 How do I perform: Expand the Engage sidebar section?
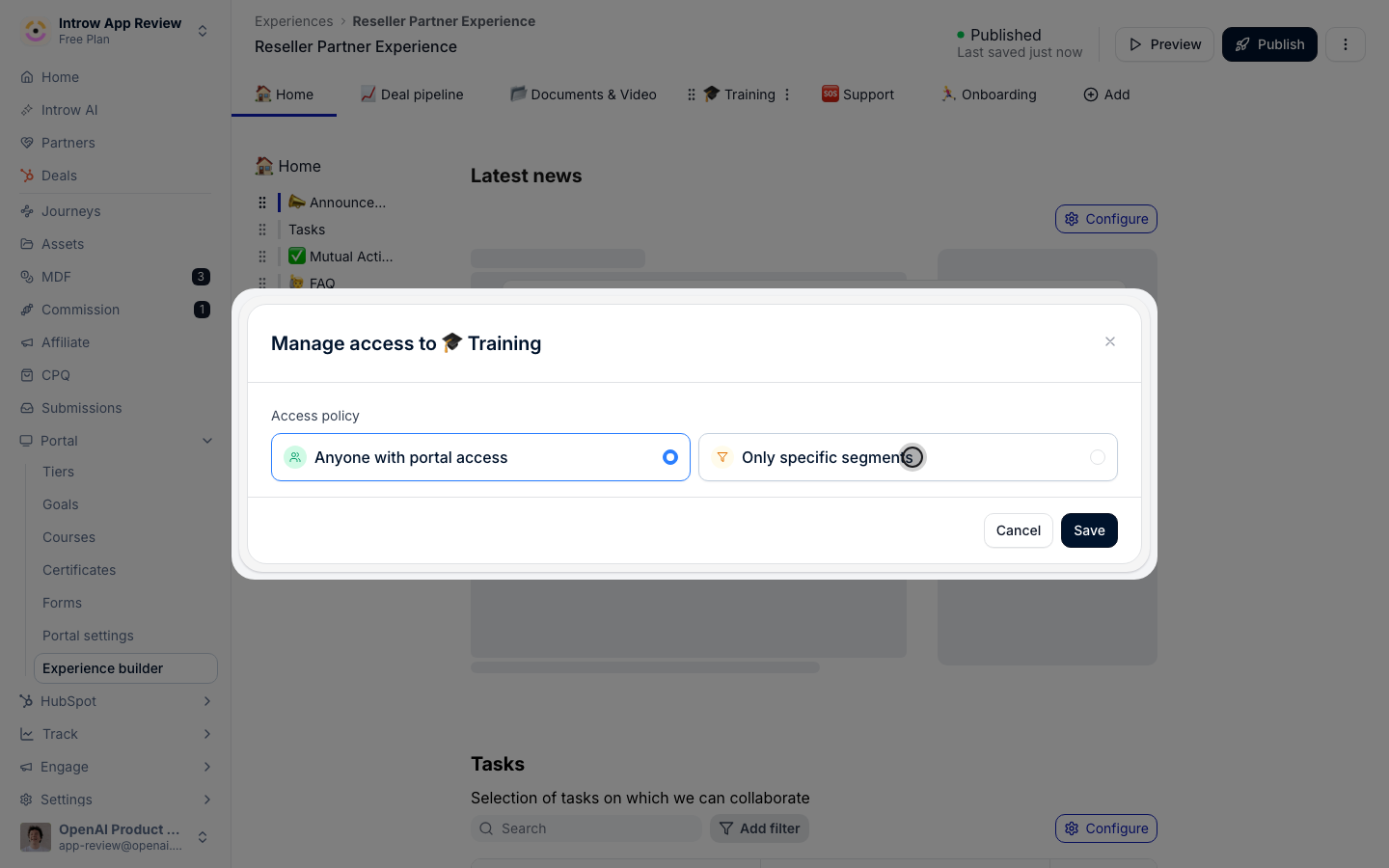[x=207, y=767]
